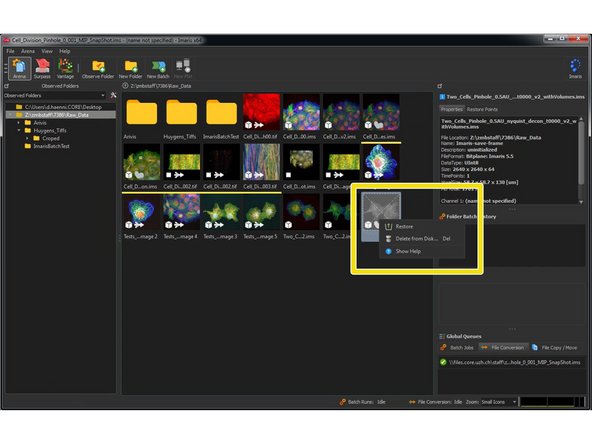
Task: Choose Delete from Disk... in context menu
Action: tap(422, 239)
